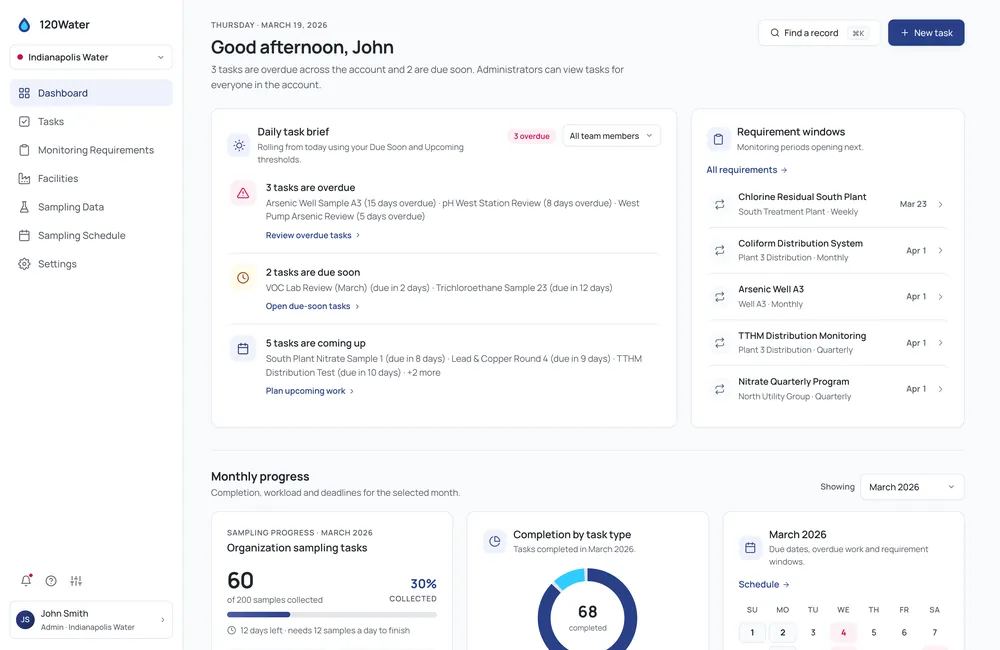Select calendar day 6
This screenshot has height=650, width=1000.
point(904,633)
